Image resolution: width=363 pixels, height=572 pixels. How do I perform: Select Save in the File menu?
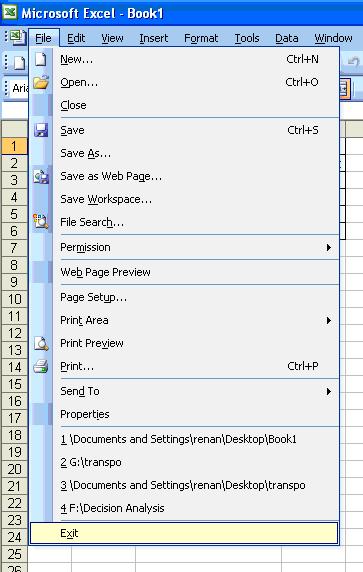(185, 130)
